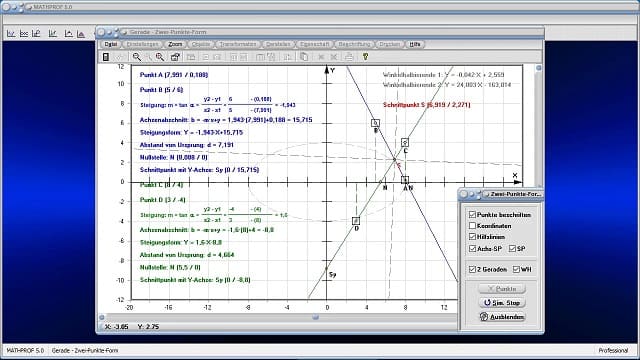Click the green 'Nullstelle: N (5,5 / 0)' text
The height and width of the screenshot is (360, 640).
(170, 267)
